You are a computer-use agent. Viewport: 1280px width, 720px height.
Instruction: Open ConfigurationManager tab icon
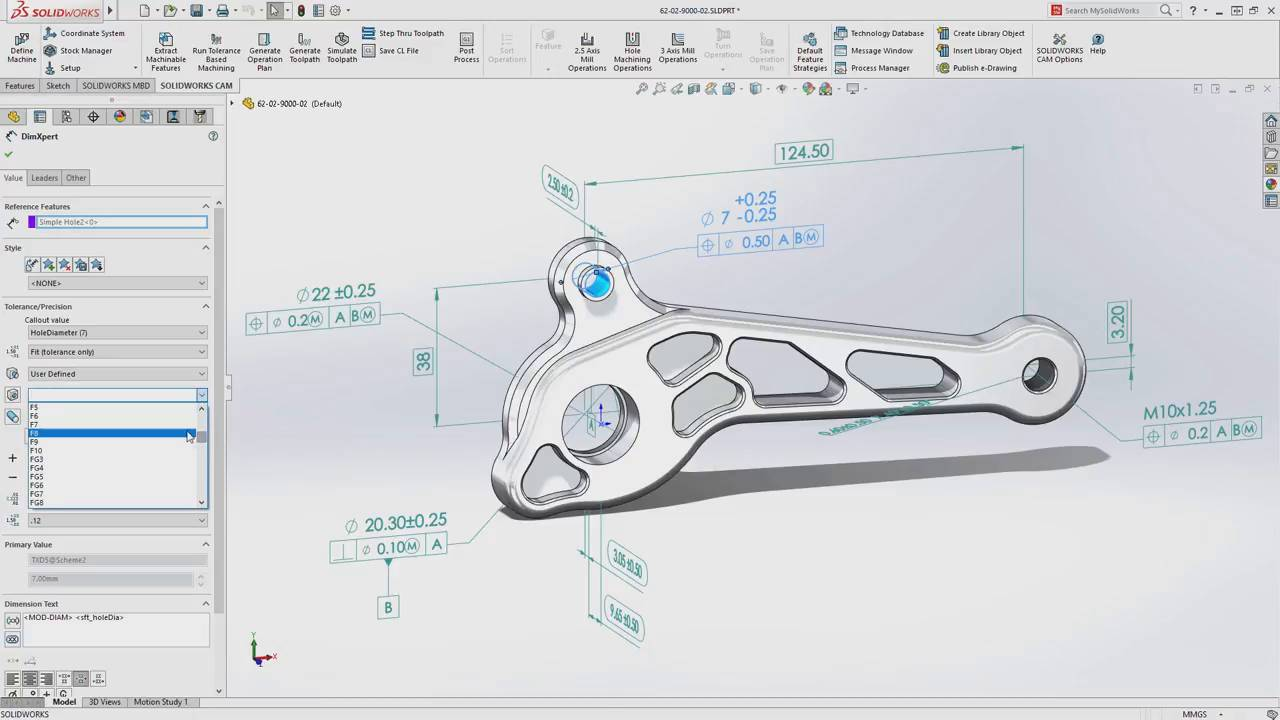pos(67,117)
